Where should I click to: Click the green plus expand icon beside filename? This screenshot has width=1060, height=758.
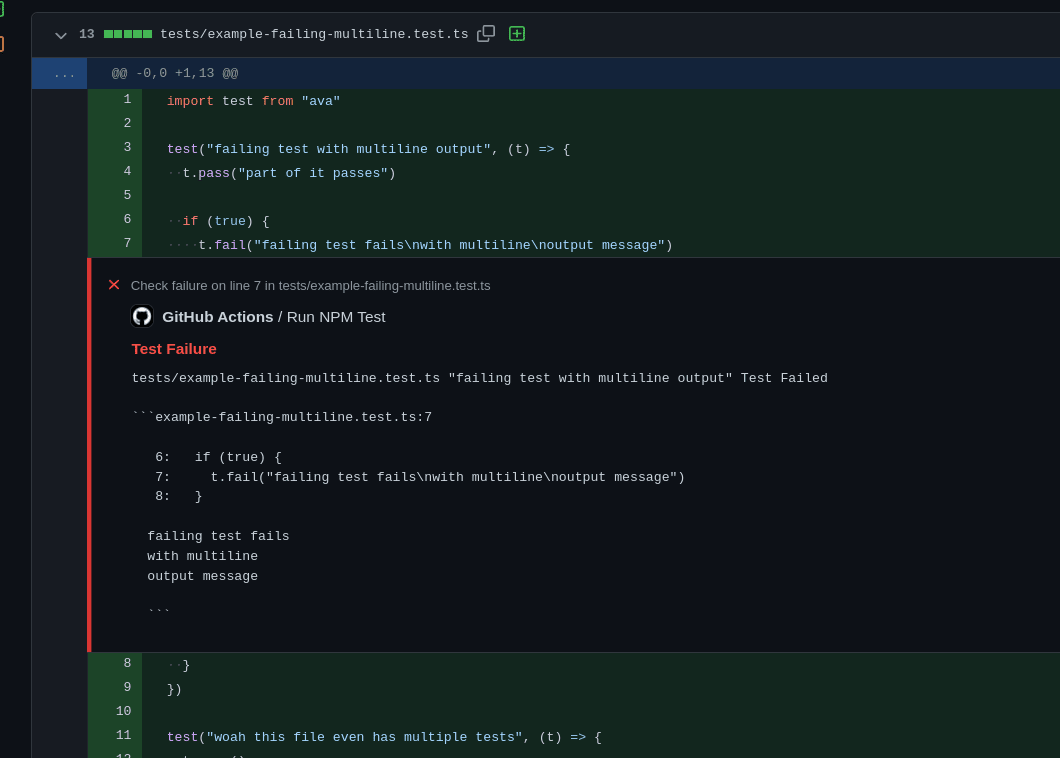tap(517, 33)
